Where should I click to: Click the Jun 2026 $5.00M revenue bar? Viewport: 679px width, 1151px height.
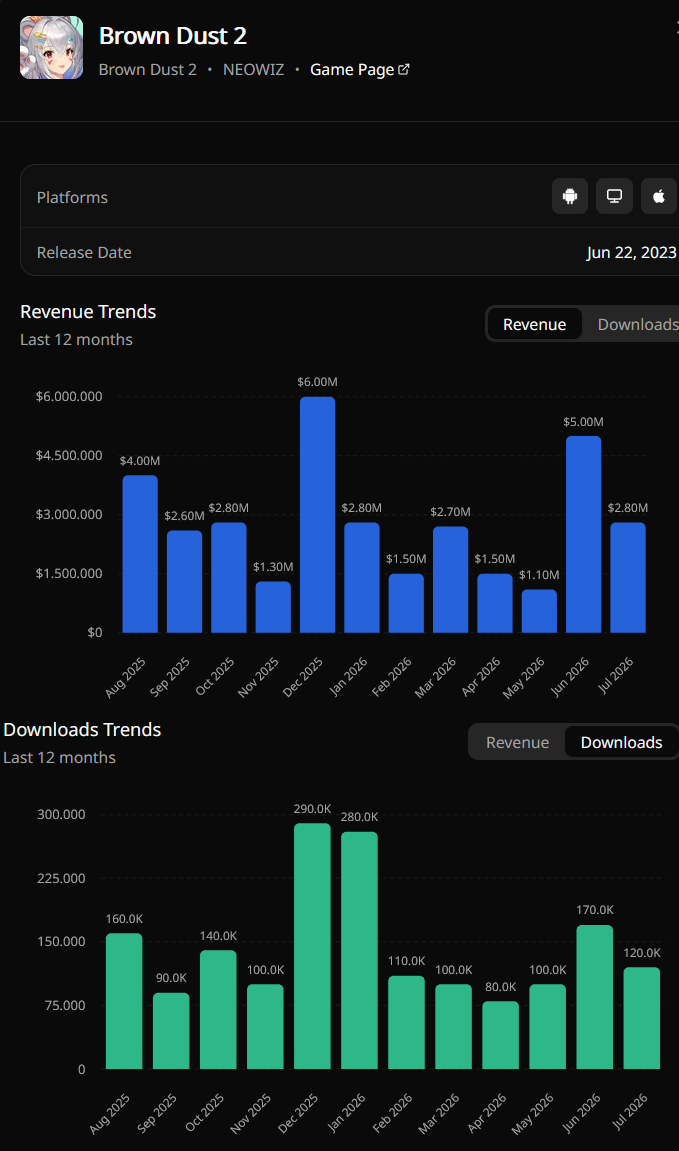click(x=584, y=534)
